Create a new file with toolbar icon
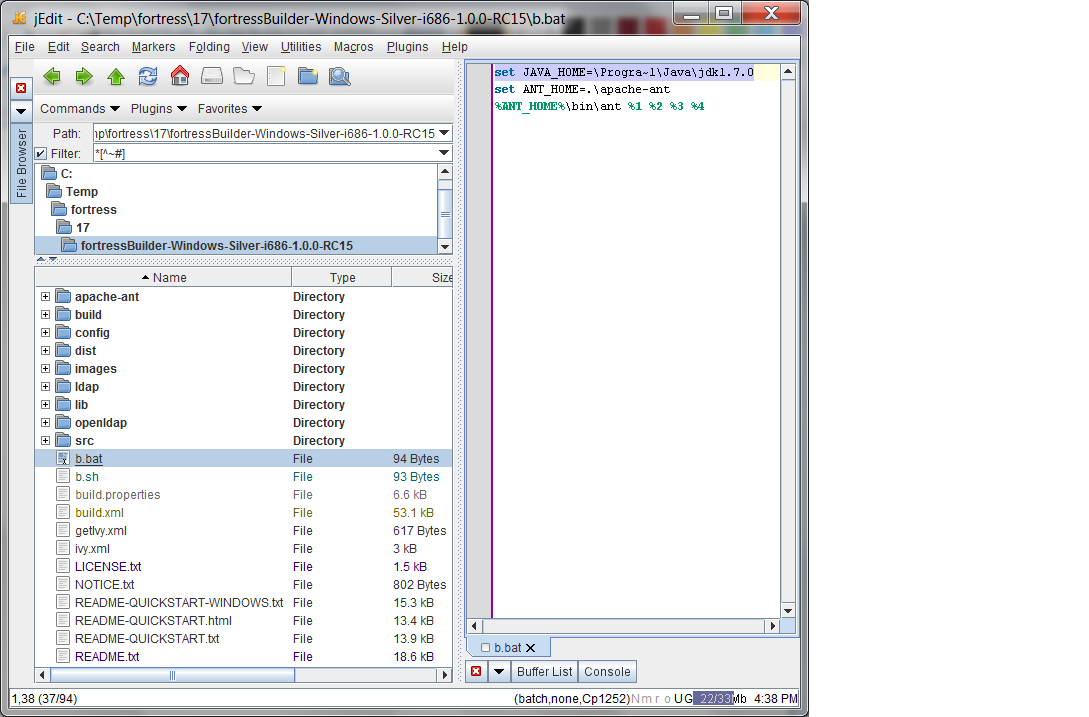The width and height of the screenshot is (1089, 717). (x=275, y=76)
